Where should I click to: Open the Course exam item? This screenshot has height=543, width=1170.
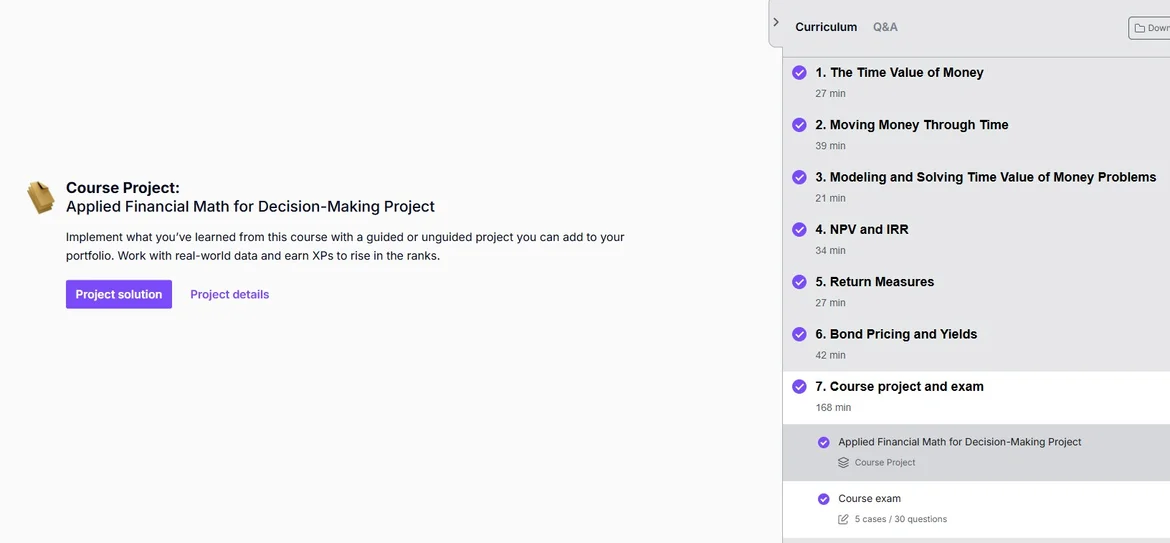[x=869, y=499]
